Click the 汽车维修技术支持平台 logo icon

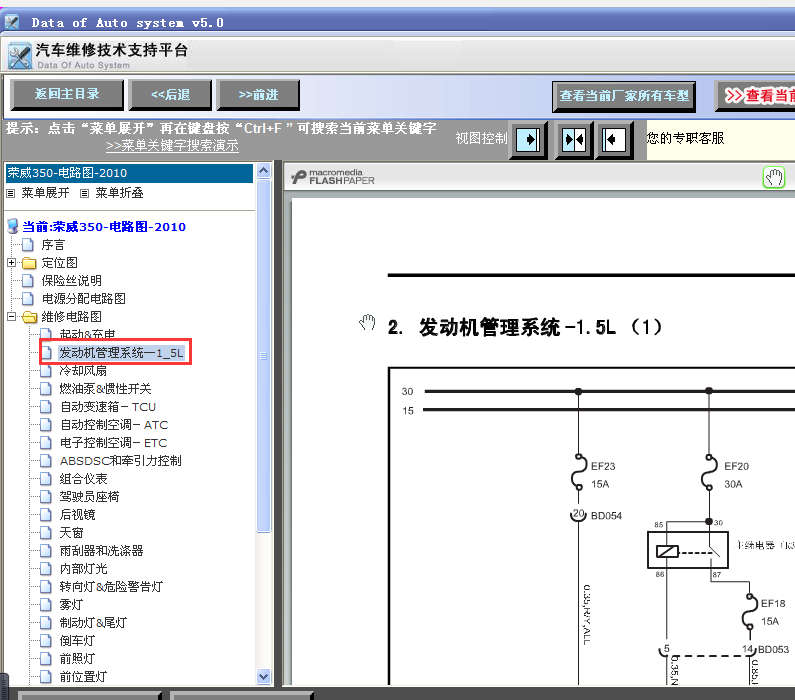click(x=20, y=56)
